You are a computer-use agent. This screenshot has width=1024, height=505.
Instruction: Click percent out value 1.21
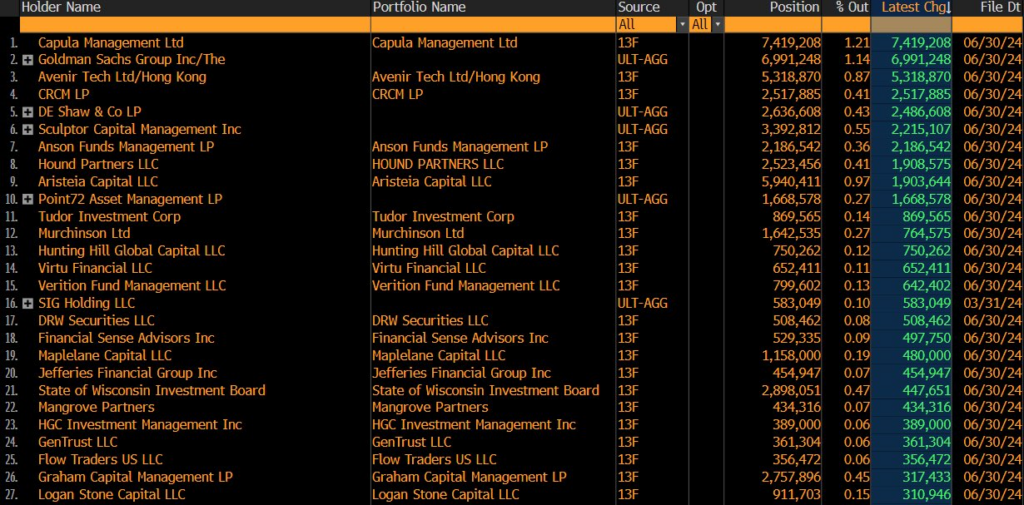[x=857, y=42]
